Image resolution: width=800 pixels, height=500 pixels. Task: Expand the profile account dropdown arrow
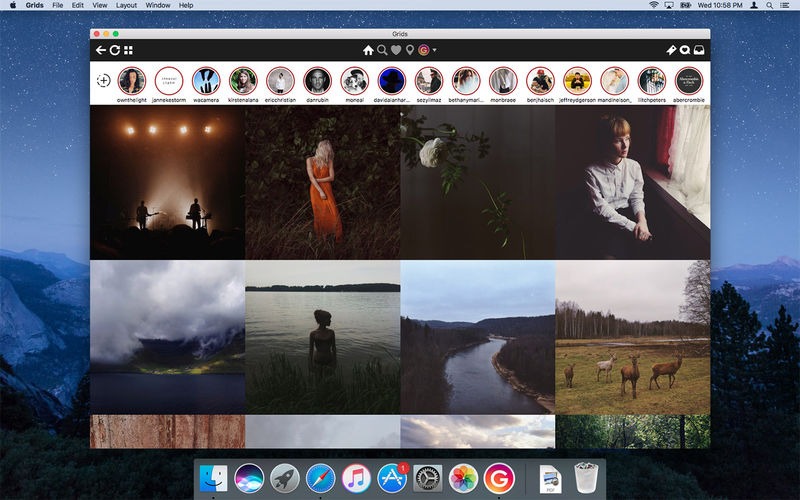[435, 50]
